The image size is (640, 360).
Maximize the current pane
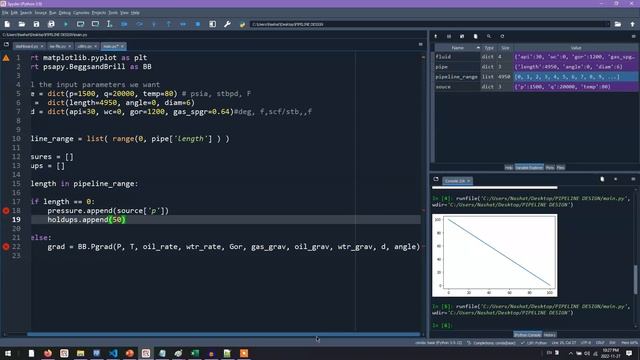[x=213, y=24]
